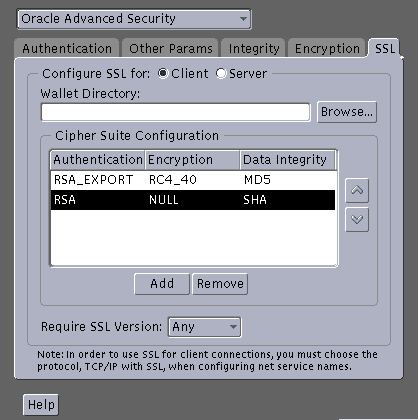Switch to the Authentication tab

coord(67,49)
